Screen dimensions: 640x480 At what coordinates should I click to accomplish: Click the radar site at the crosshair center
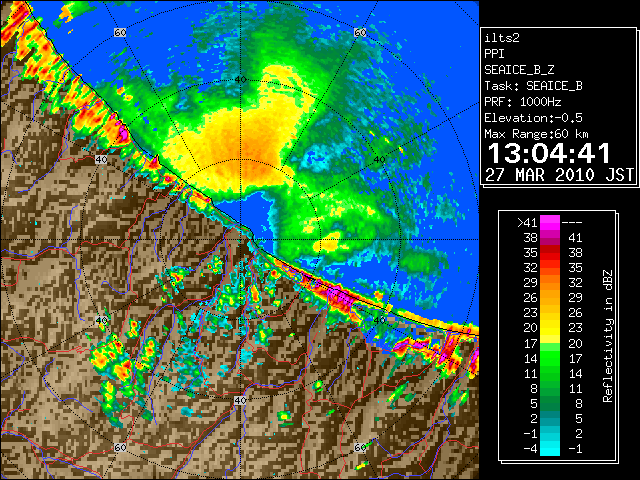240,240
